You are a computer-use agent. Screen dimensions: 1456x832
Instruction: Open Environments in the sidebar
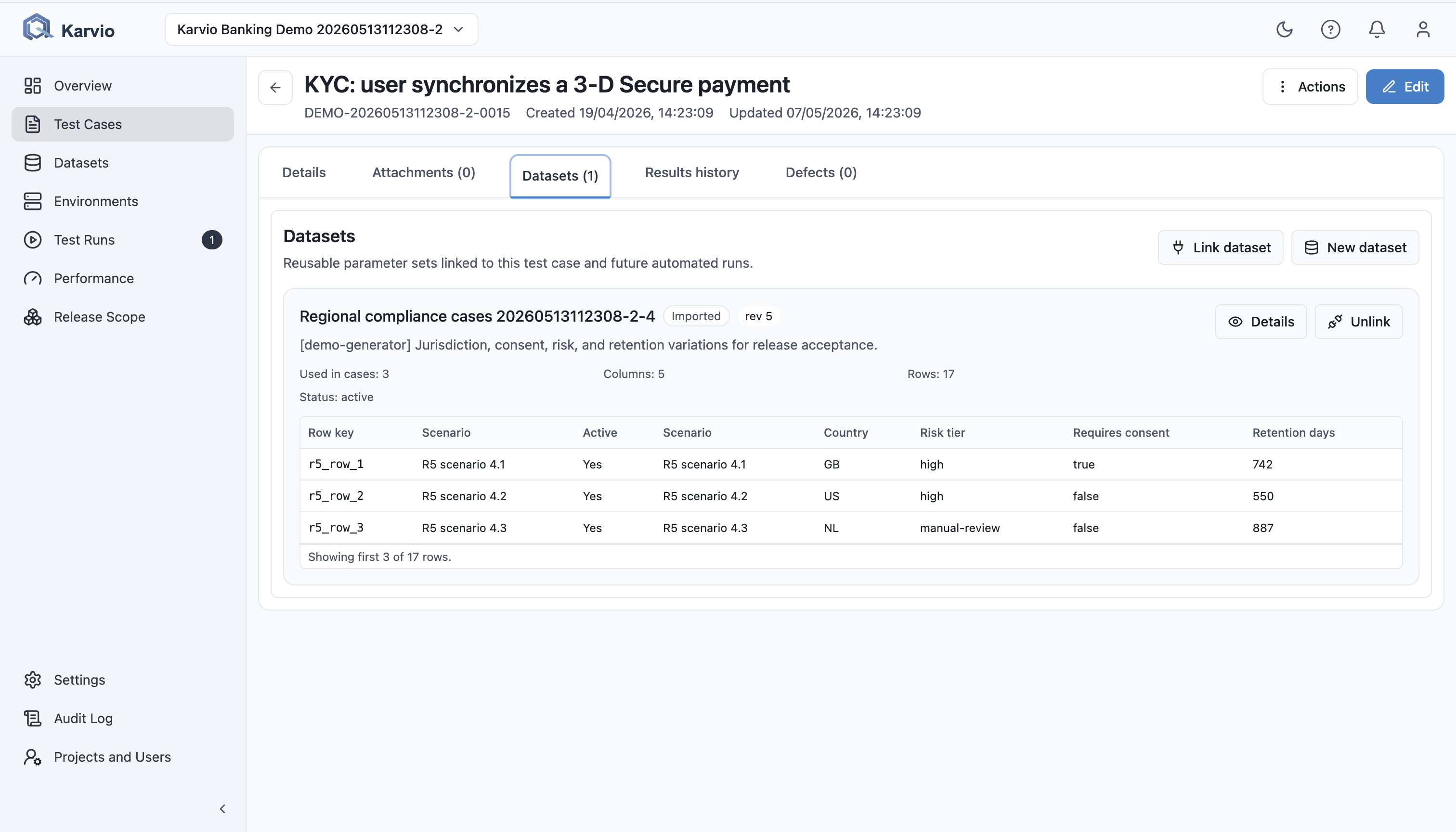click(122, 201)
